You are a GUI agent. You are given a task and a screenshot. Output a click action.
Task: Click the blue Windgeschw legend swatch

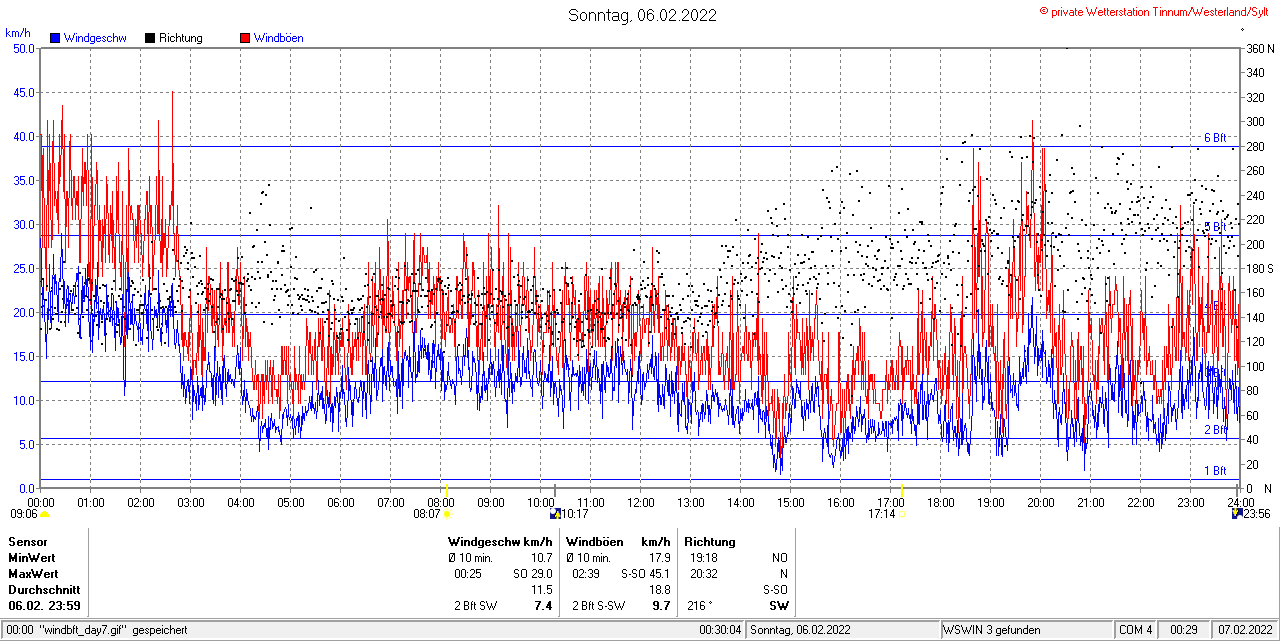click(x=54, y=38)
